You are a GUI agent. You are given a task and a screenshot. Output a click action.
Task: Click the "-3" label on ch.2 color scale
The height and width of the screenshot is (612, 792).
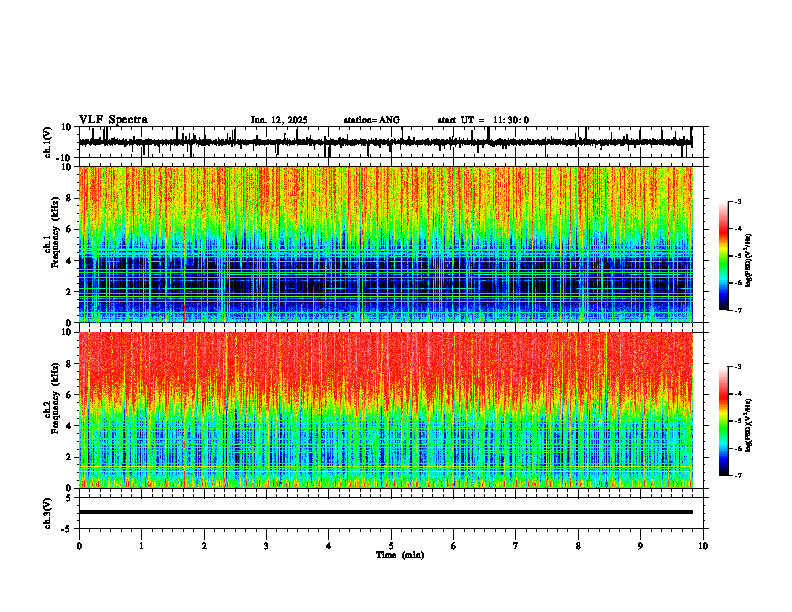[x=738, y=367]
